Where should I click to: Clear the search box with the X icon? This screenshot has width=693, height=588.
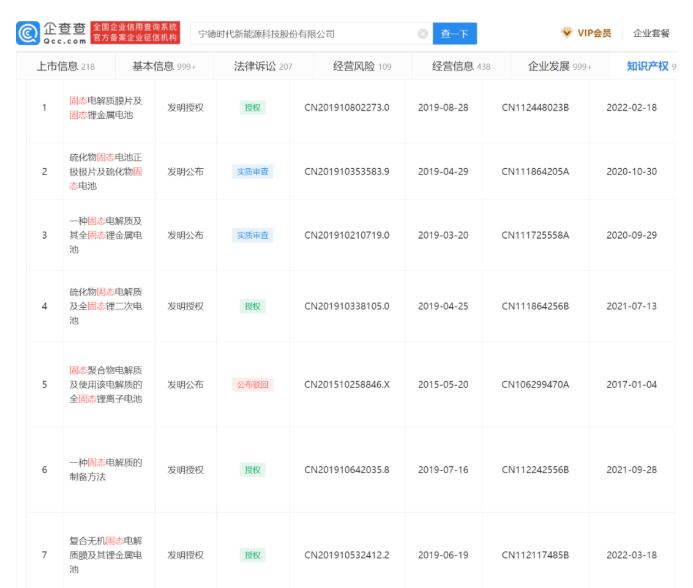(422, 34)
